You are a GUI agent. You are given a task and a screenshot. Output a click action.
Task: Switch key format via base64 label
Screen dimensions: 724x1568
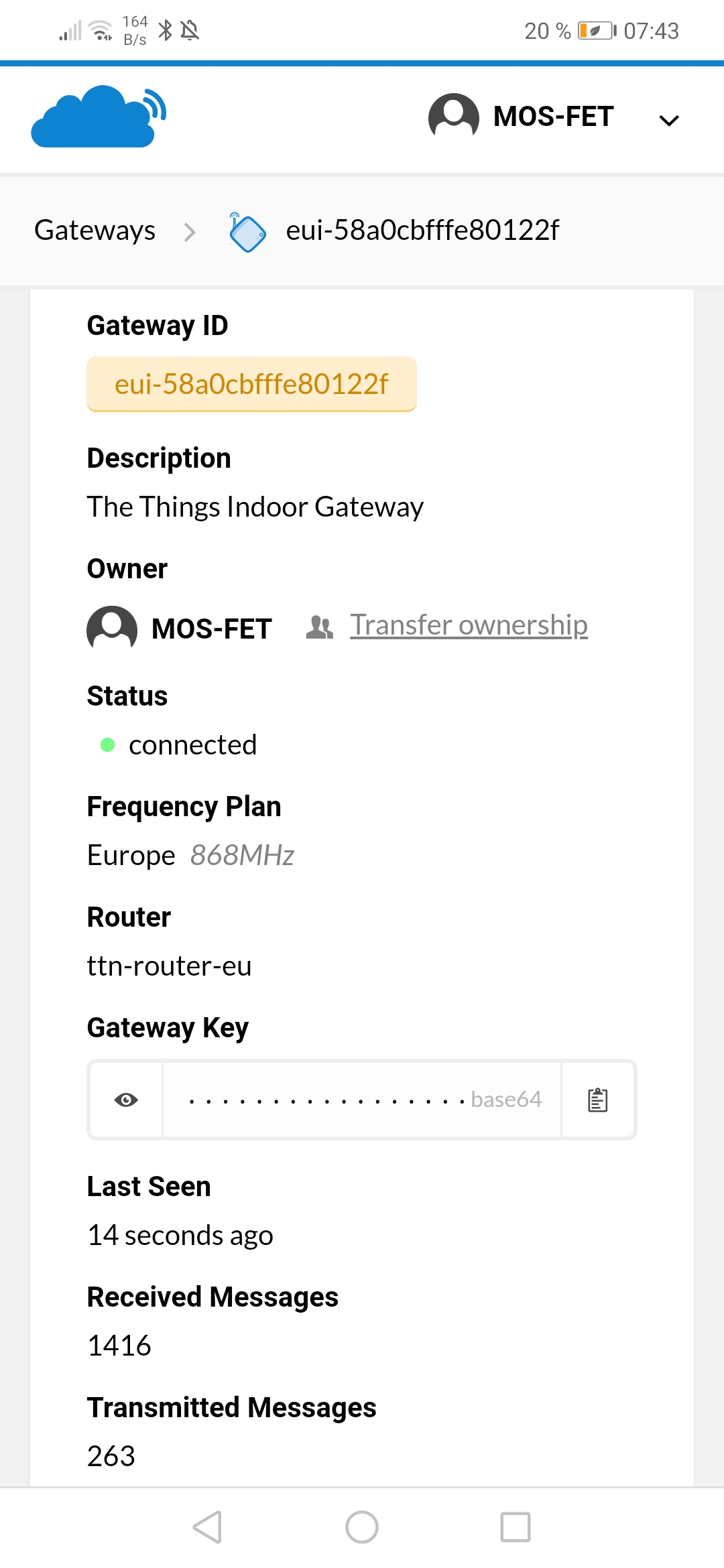tap(506, 1100)
